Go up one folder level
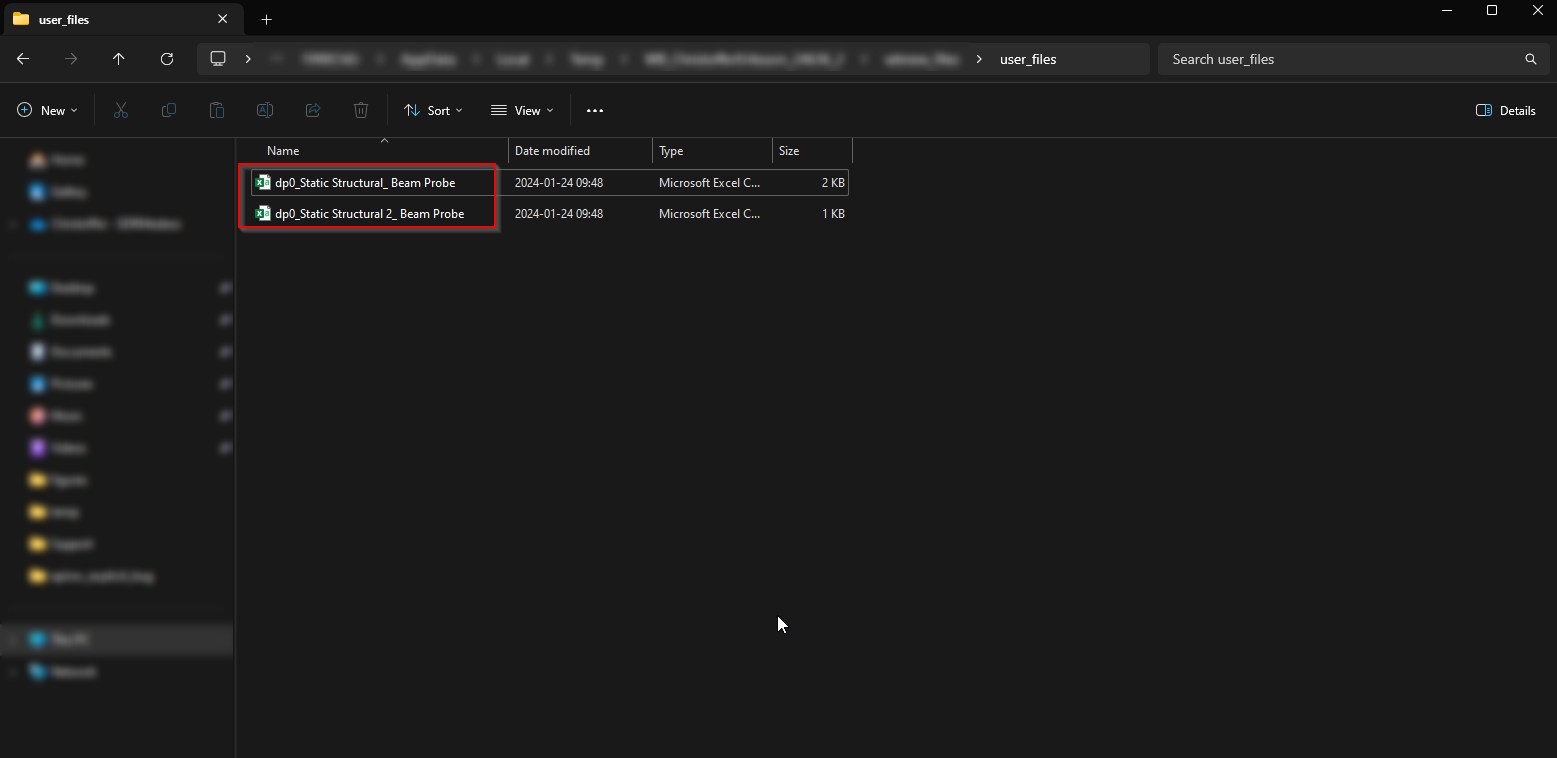 pos(119,59)
